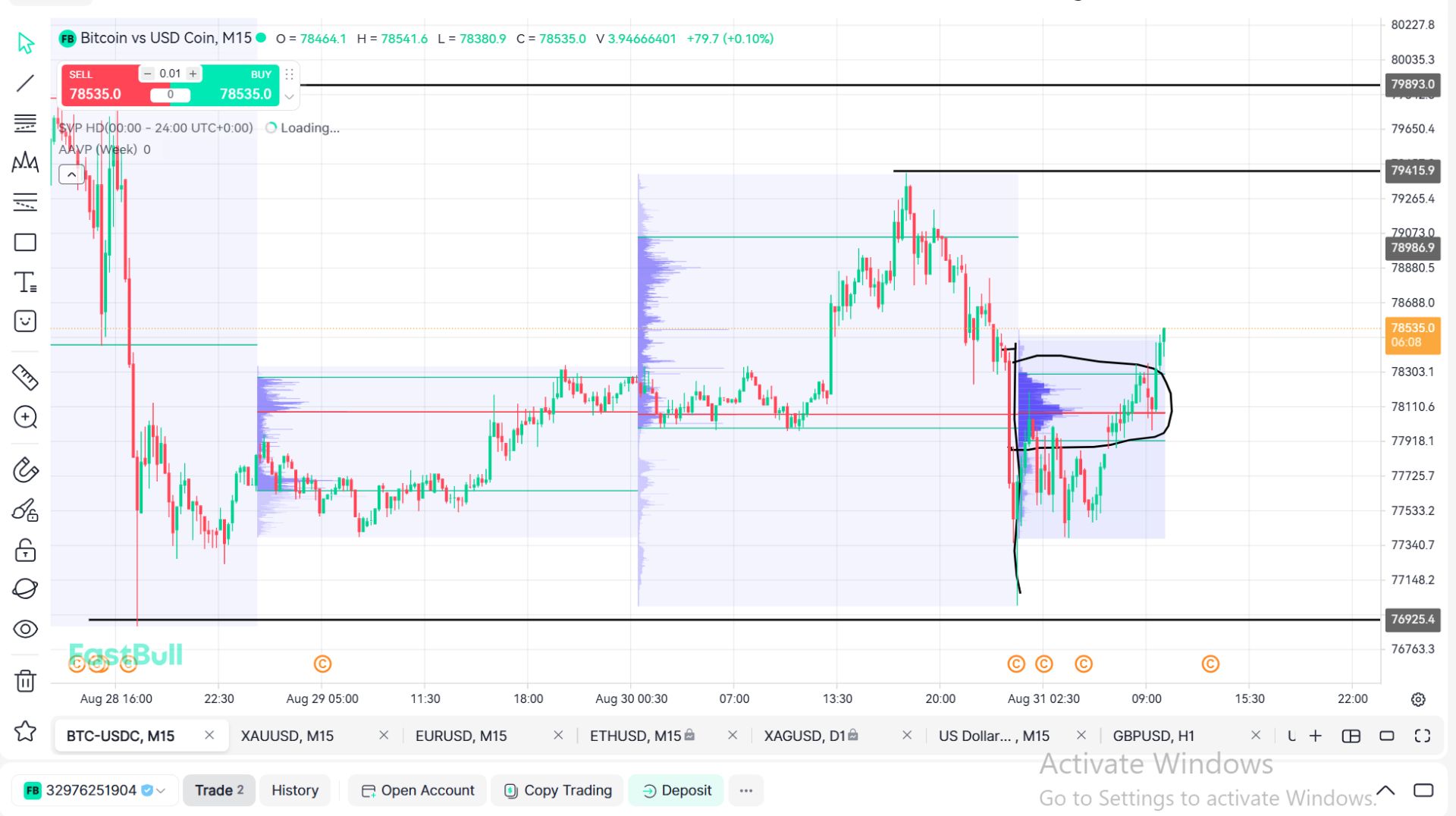Toggle fullscreen chart mode
This screenshot has height=816, width=1456.
[x=1423, y=736]
